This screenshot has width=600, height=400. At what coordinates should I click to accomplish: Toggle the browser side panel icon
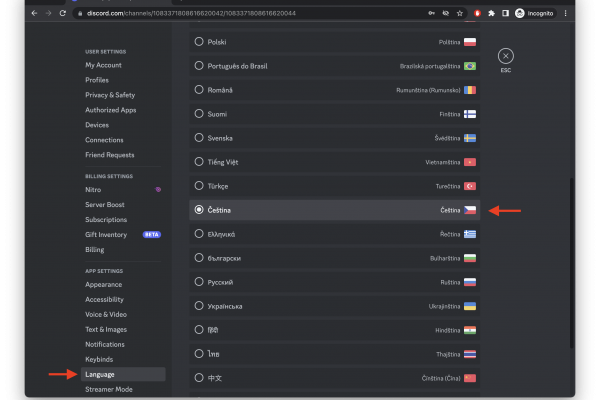coord(505,13)
